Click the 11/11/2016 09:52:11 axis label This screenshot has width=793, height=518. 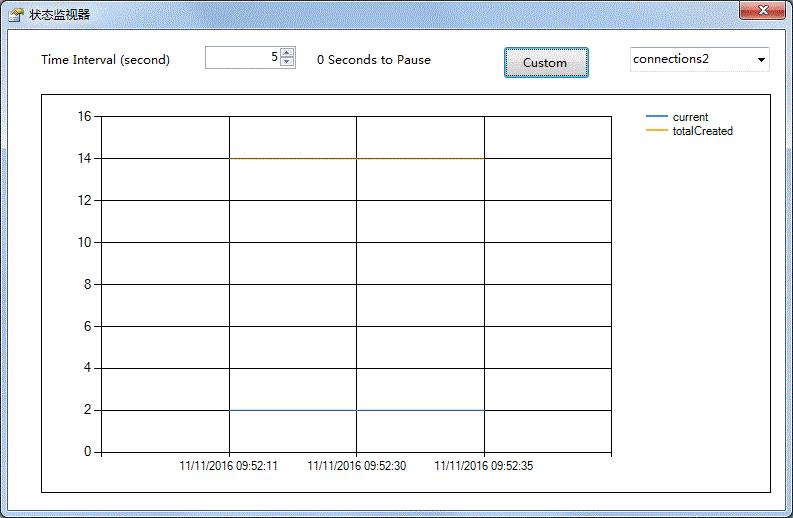pos(229,466)
